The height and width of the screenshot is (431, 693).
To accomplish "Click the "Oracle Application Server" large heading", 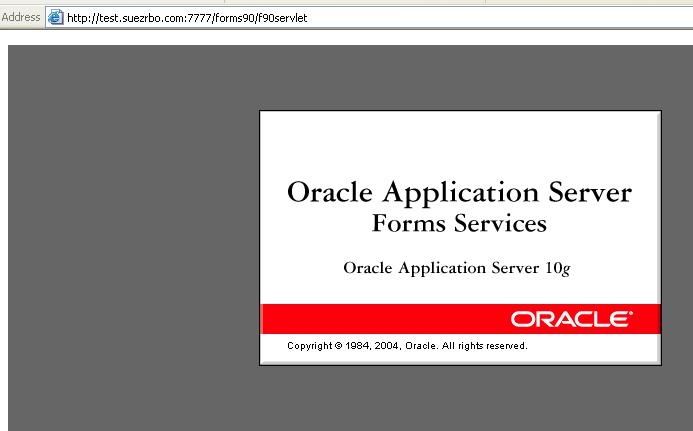I will (x=459, y=192).
